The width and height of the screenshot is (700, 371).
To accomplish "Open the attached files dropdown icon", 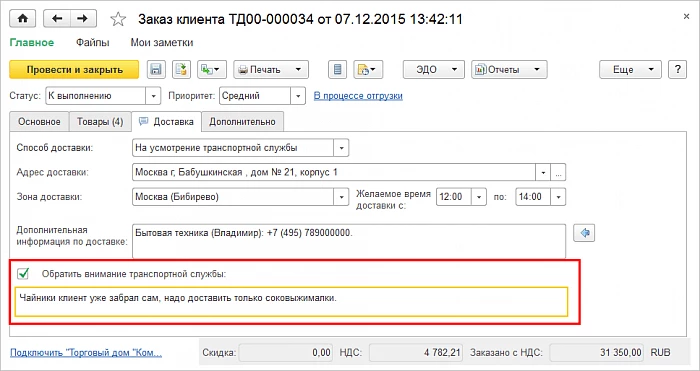I will (x=368, y=70).
